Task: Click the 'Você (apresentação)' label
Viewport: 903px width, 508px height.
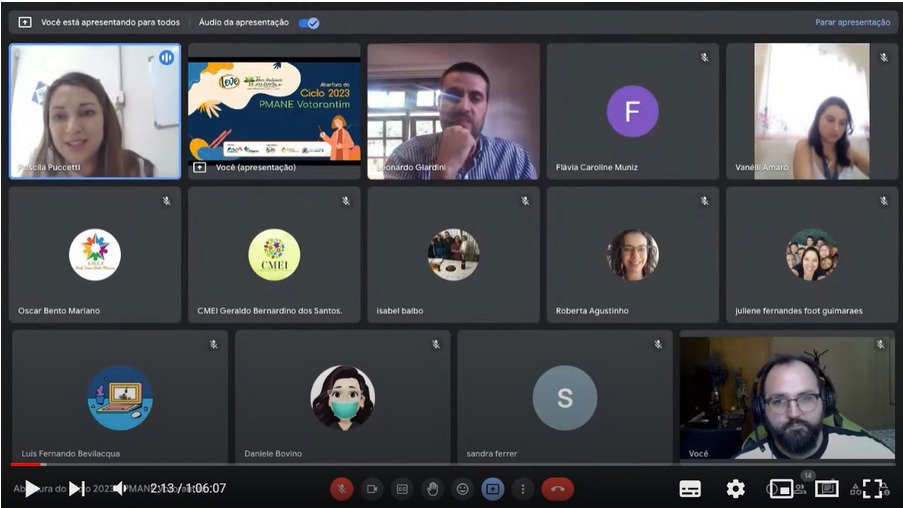Action: click(x=256, y=167)
